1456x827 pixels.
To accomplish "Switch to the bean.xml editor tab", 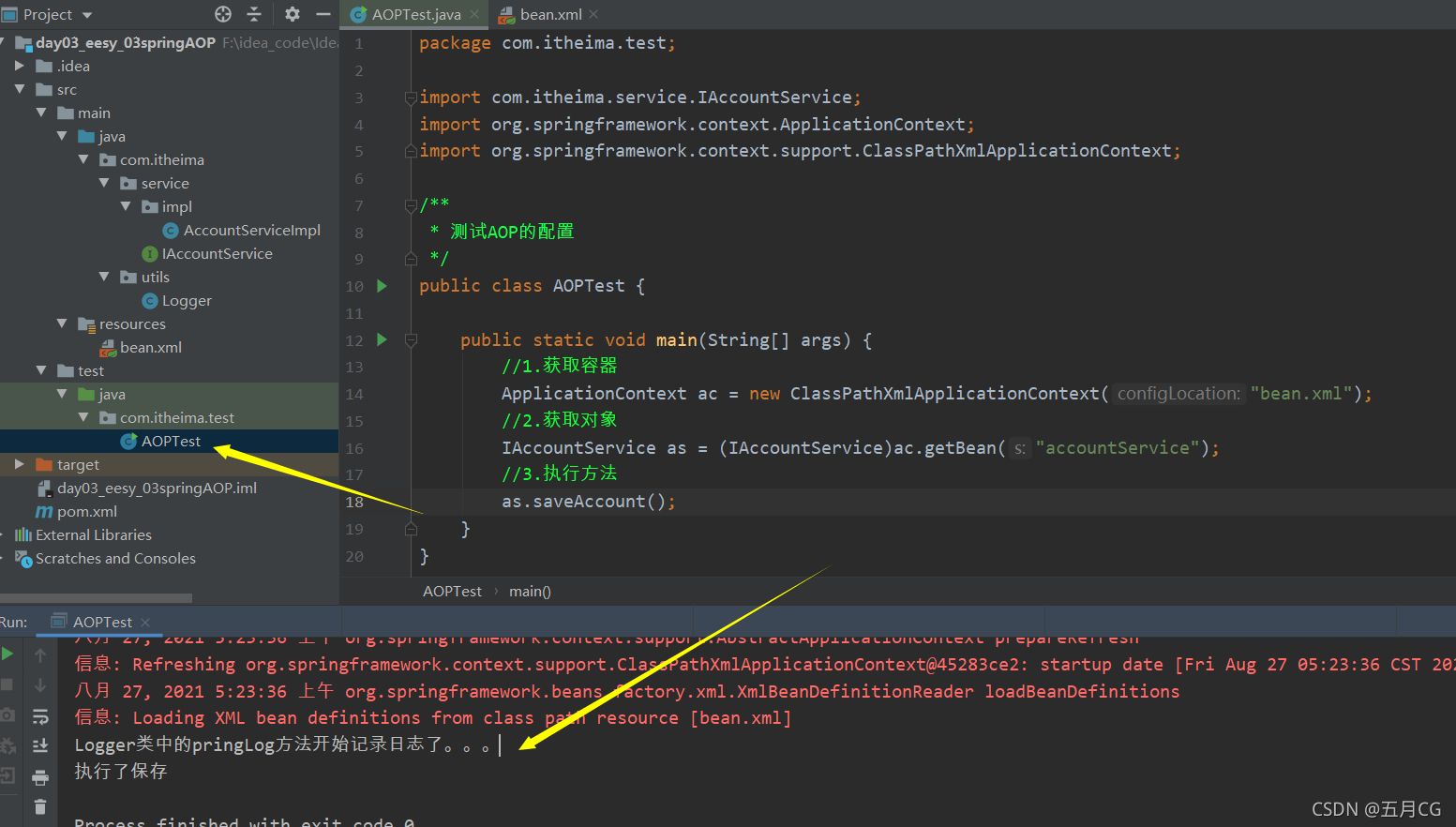I will [x=550, y=14].
